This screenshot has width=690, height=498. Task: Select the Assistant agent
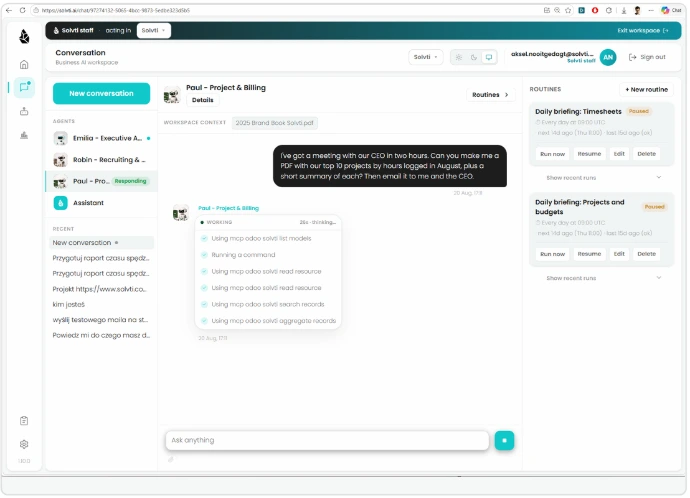(102, 203)
